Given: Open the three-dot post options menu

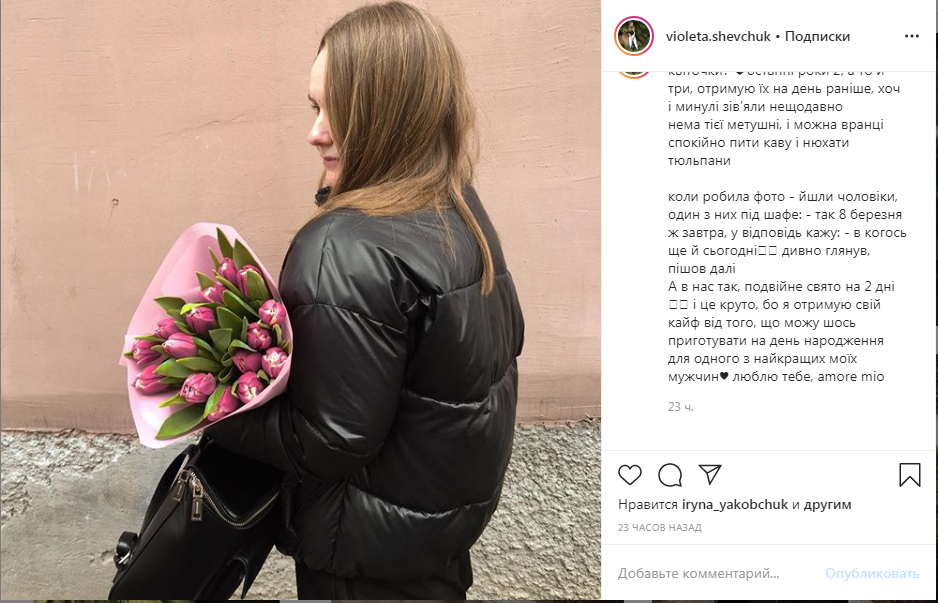Looking at the screenshot, I should [x=912, y=36].
